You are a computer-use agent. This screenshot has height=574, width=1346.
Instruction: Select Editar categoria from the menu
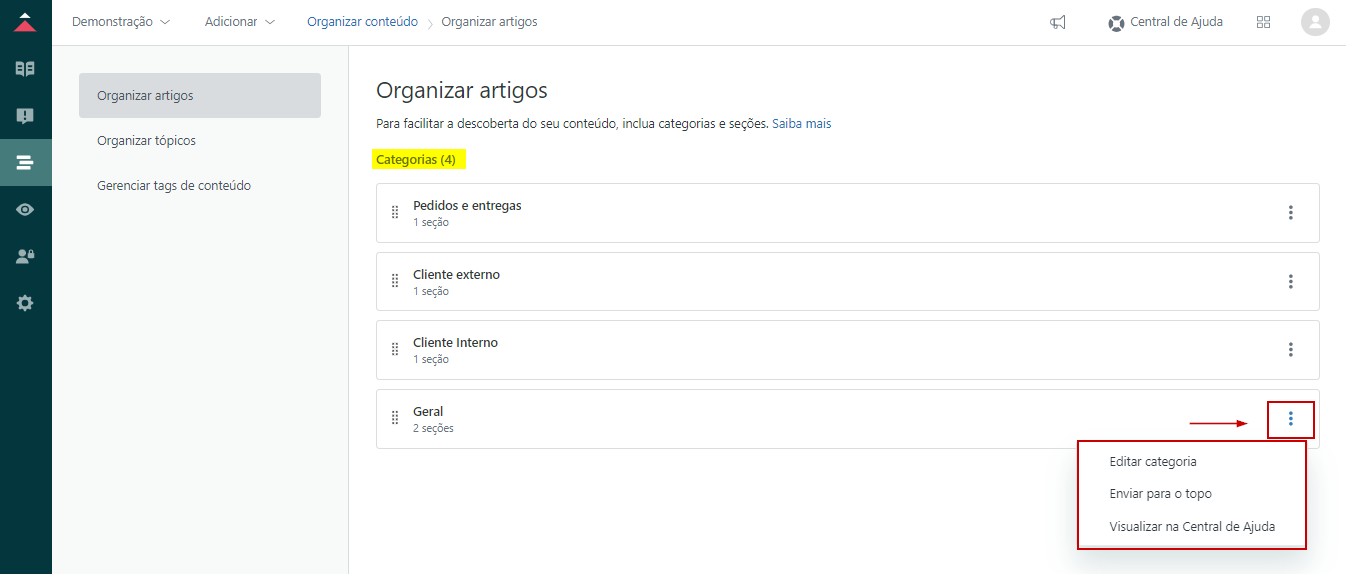click(x=1153, y=462)
